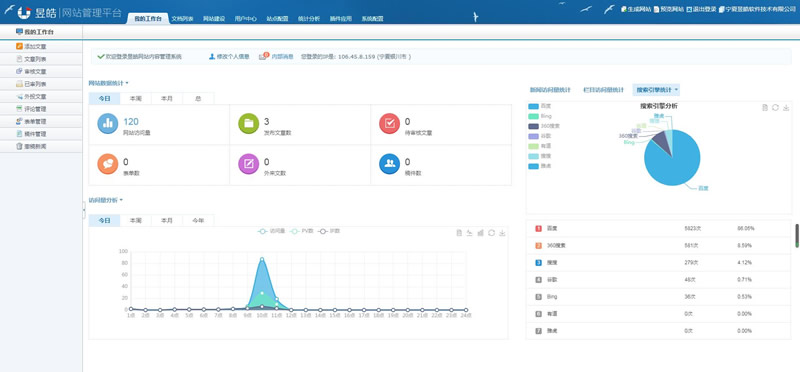Select 本月 under 网站数据统计
This screenshot has height=372, width=800.
point(167,98)
